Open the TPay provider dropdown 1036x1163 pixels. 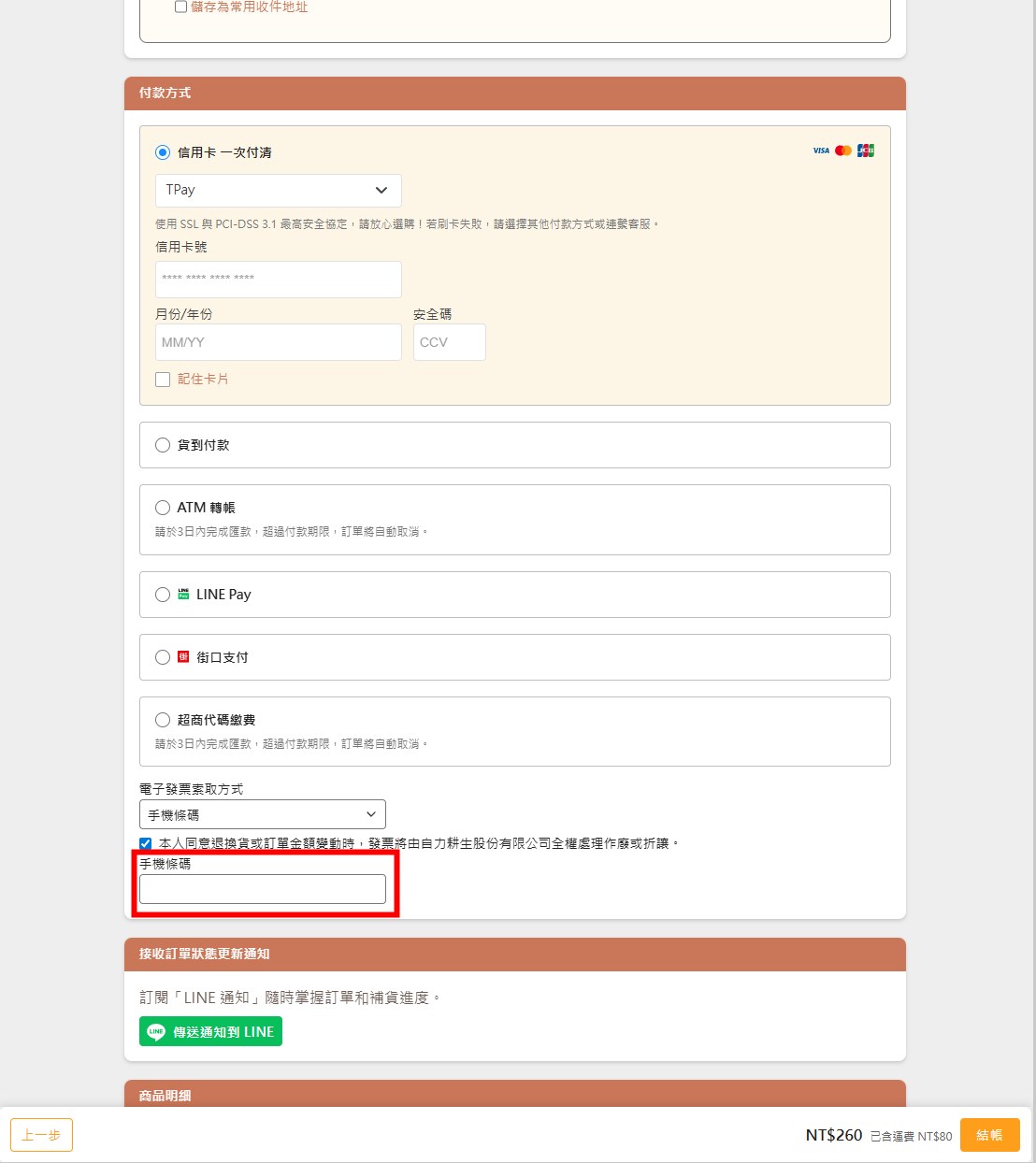coord(278,190)
